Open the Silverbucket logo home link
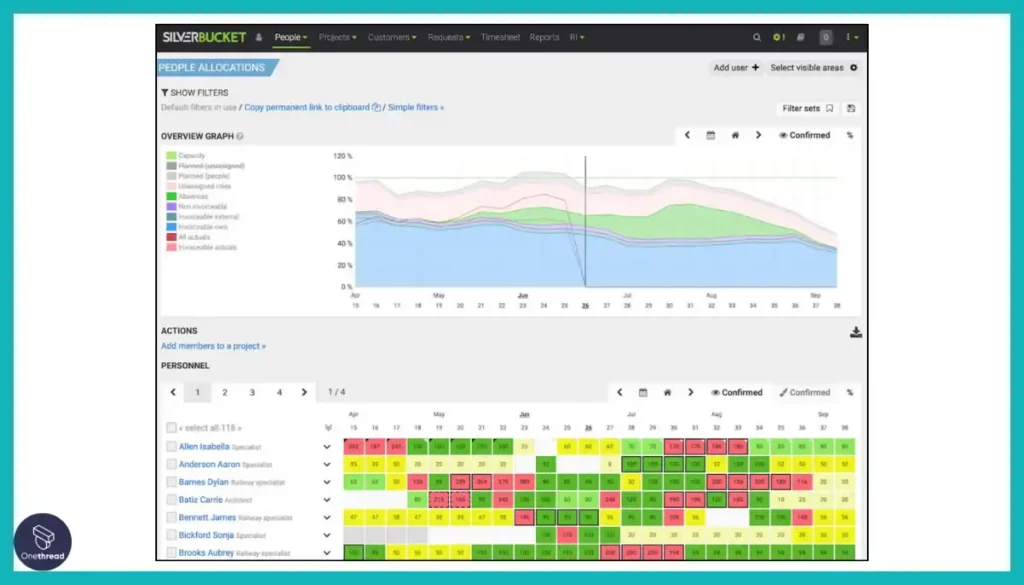1024x585 pixels. (x=204, y=37)
